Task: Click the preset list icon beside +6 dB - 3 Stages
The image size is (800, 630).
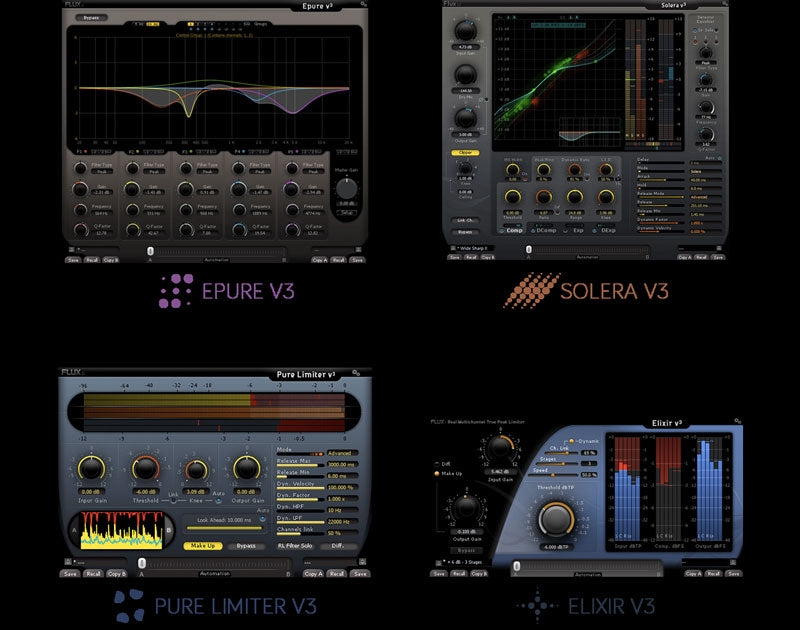Action: tap(438, 562)
